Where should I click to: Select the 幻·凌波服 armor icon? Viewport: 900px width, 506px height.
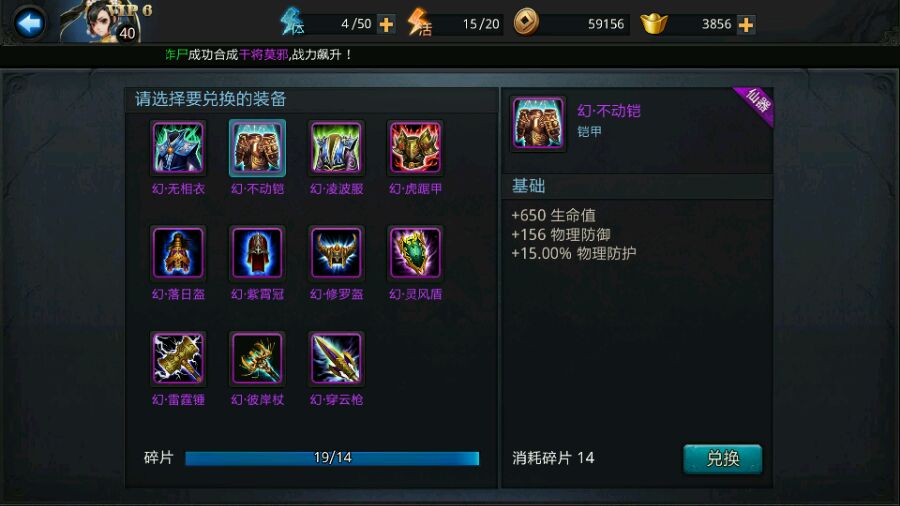pos(336,147)
